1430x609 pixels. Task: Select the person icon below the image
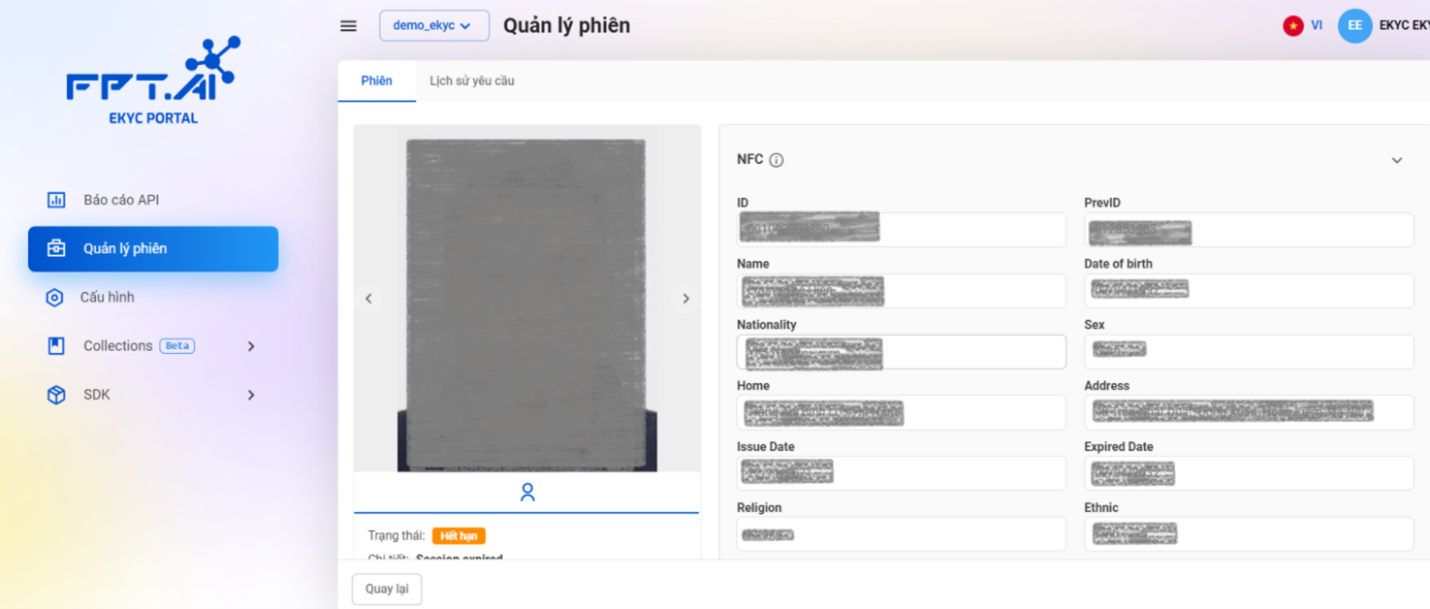[527, 492]
